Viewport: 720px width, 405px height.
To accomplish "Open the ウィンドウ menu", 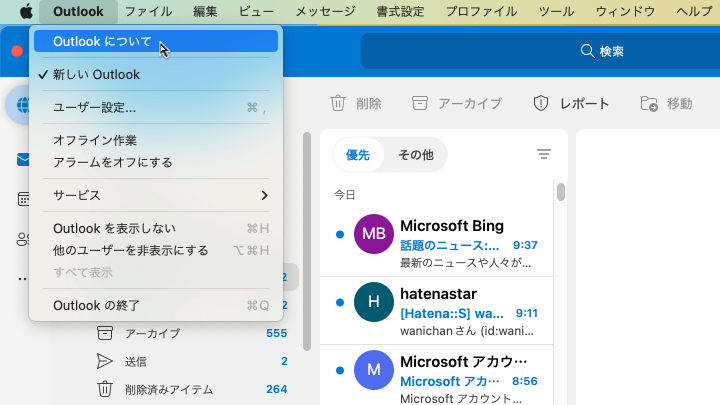I will click(625, 11).
